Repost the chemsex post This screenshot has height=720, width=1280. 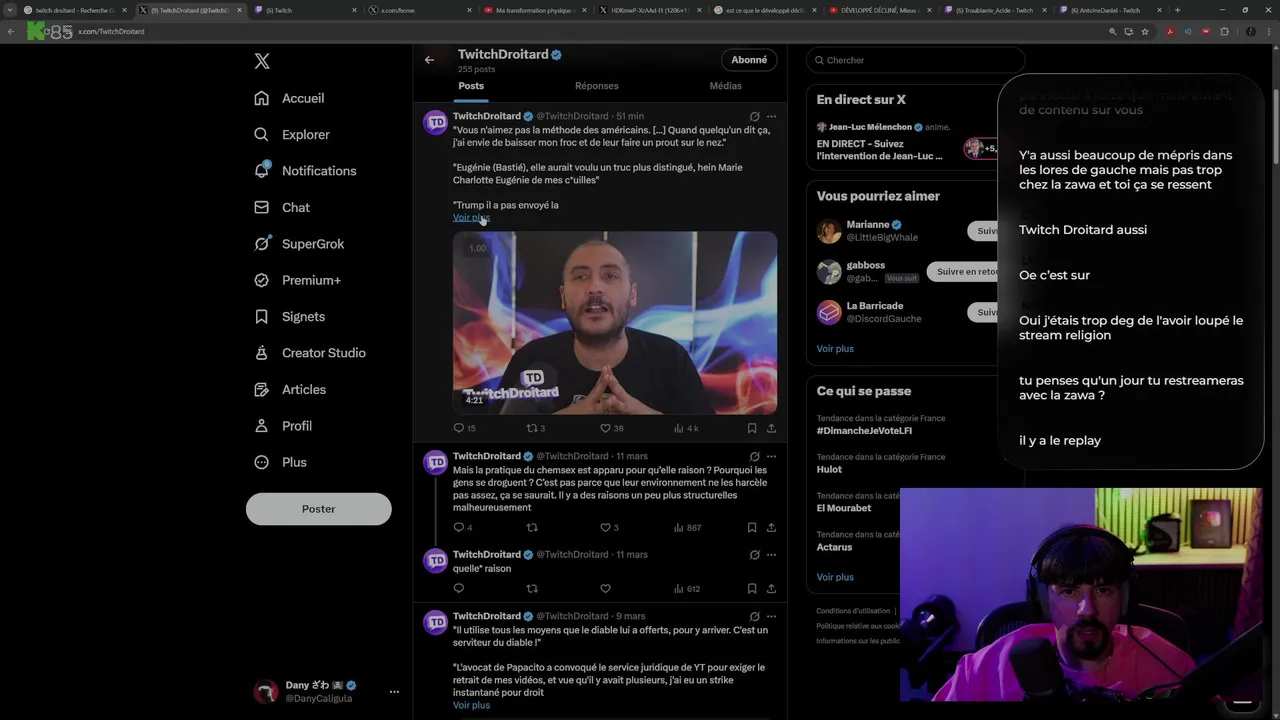click(x=532, y=528)
